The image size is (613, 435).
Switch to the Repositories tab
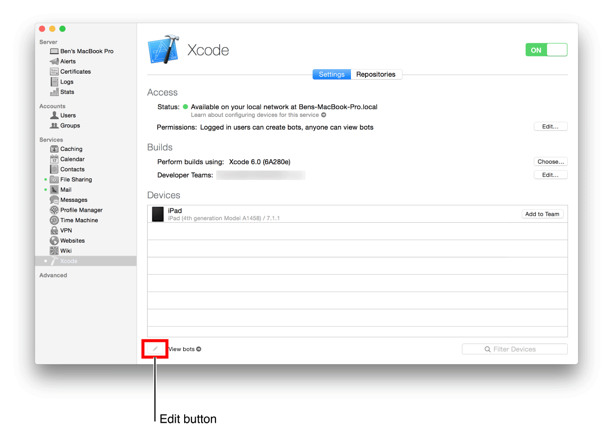(x=376, y=74)
